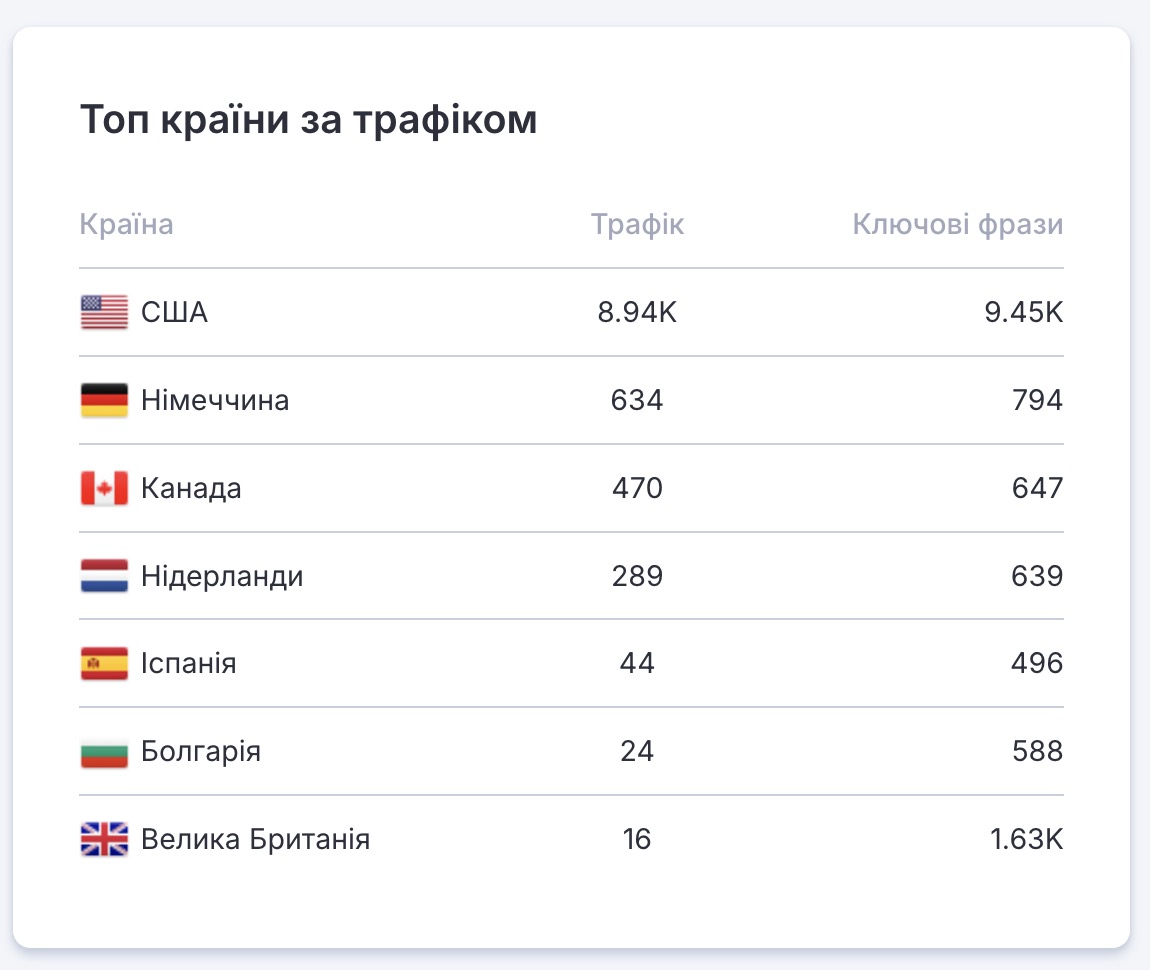Open the Німеччина country row
This screenshot has width=1150, height=970.
(215, 401)
